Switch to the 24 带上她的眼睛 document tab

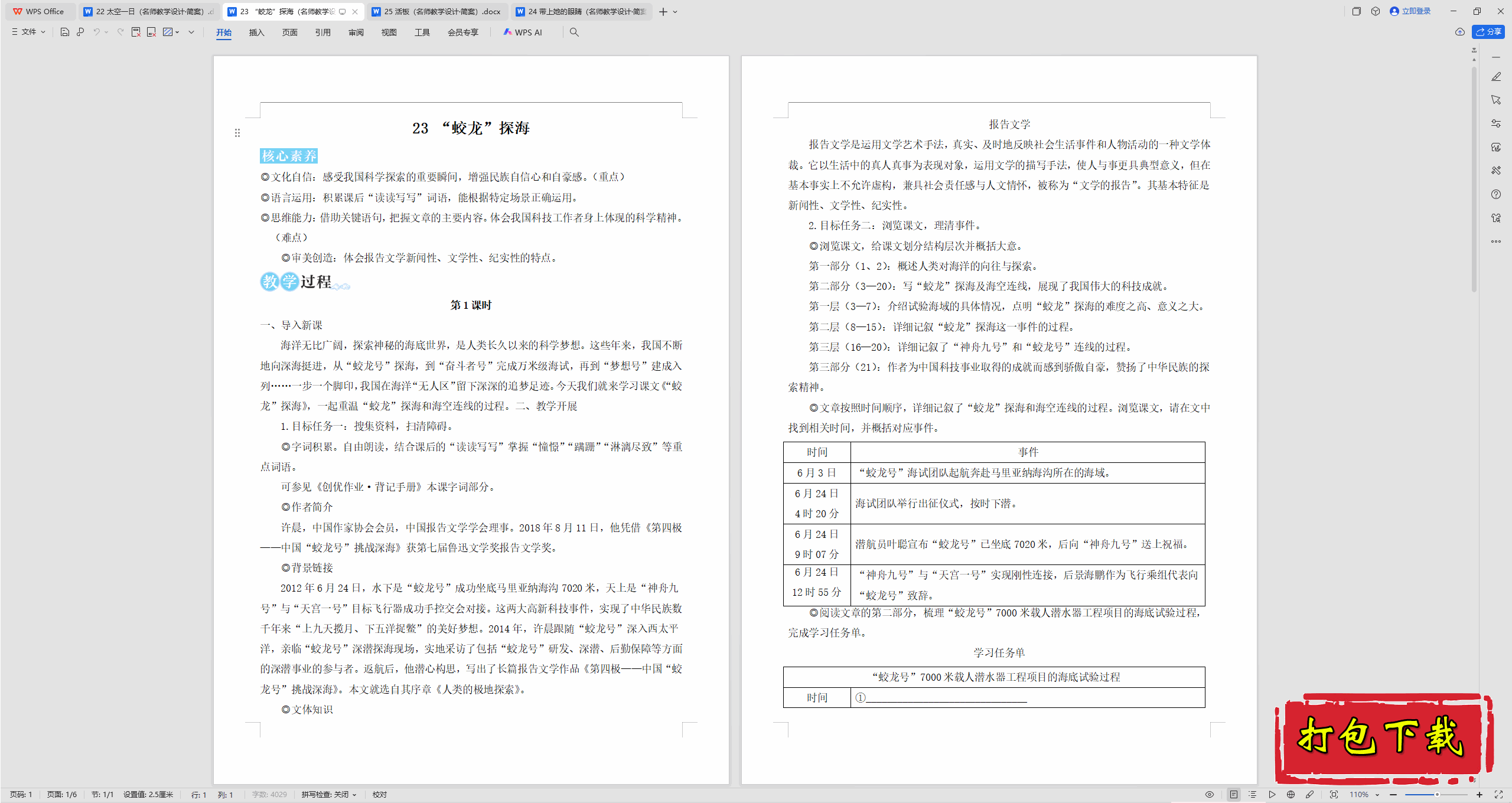coord(582,12)
